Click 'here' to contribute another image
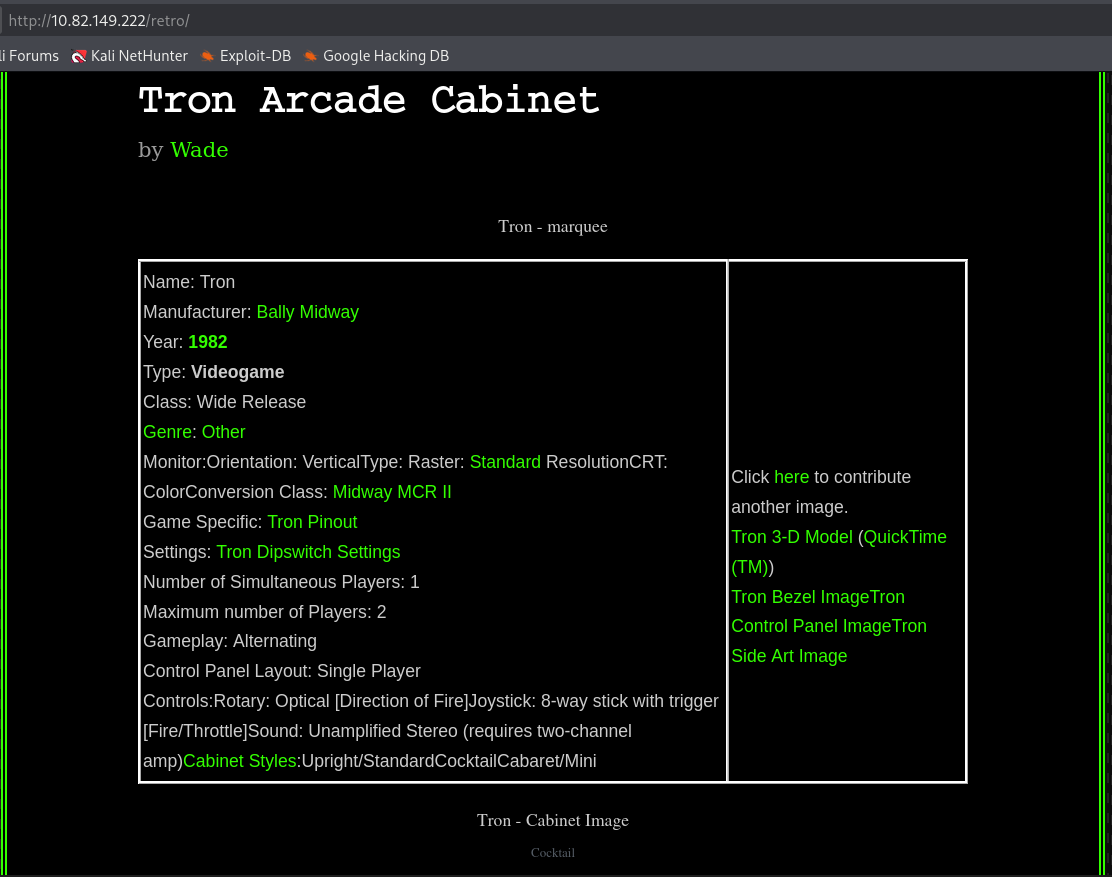This screenshot has height=877, width=1112. [791, 477]
